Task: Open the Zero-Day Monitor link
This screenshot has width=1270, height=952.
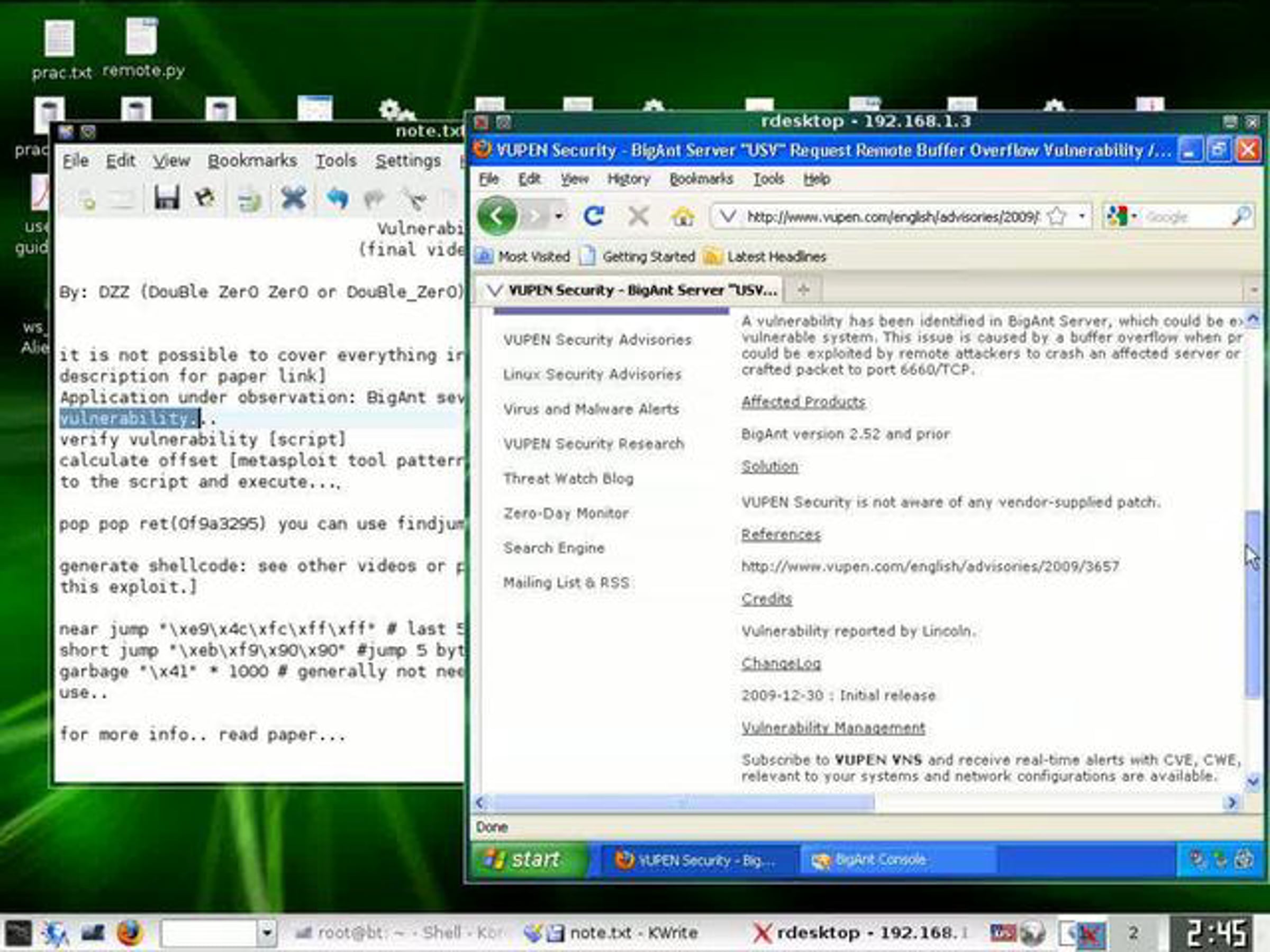Action: pyautogui.click(x=566, y=513)
